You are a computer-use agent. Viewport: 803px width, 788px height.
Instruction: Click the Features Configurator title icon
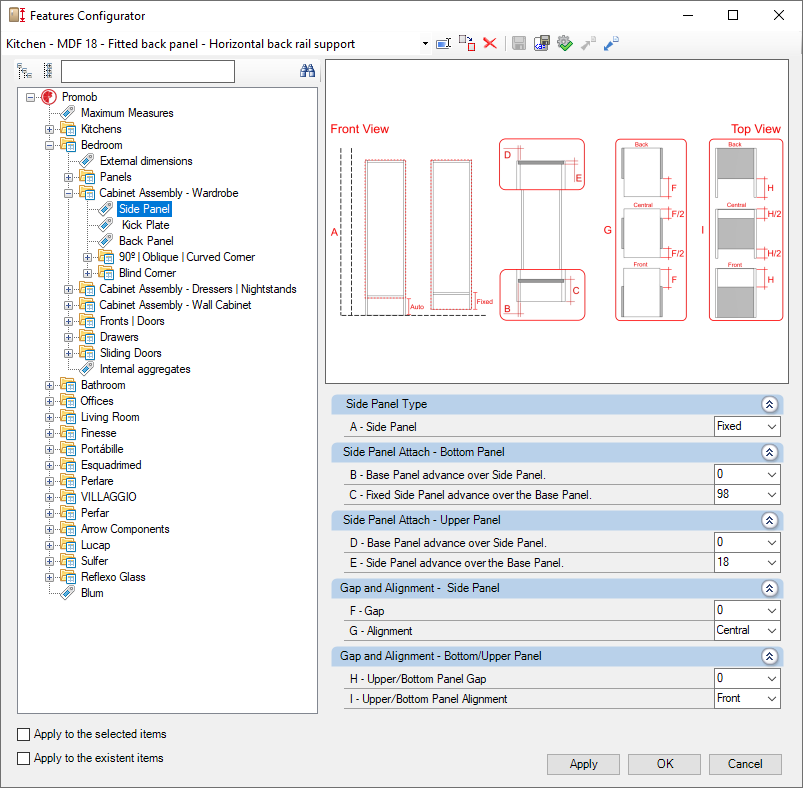tap(17, 15)
